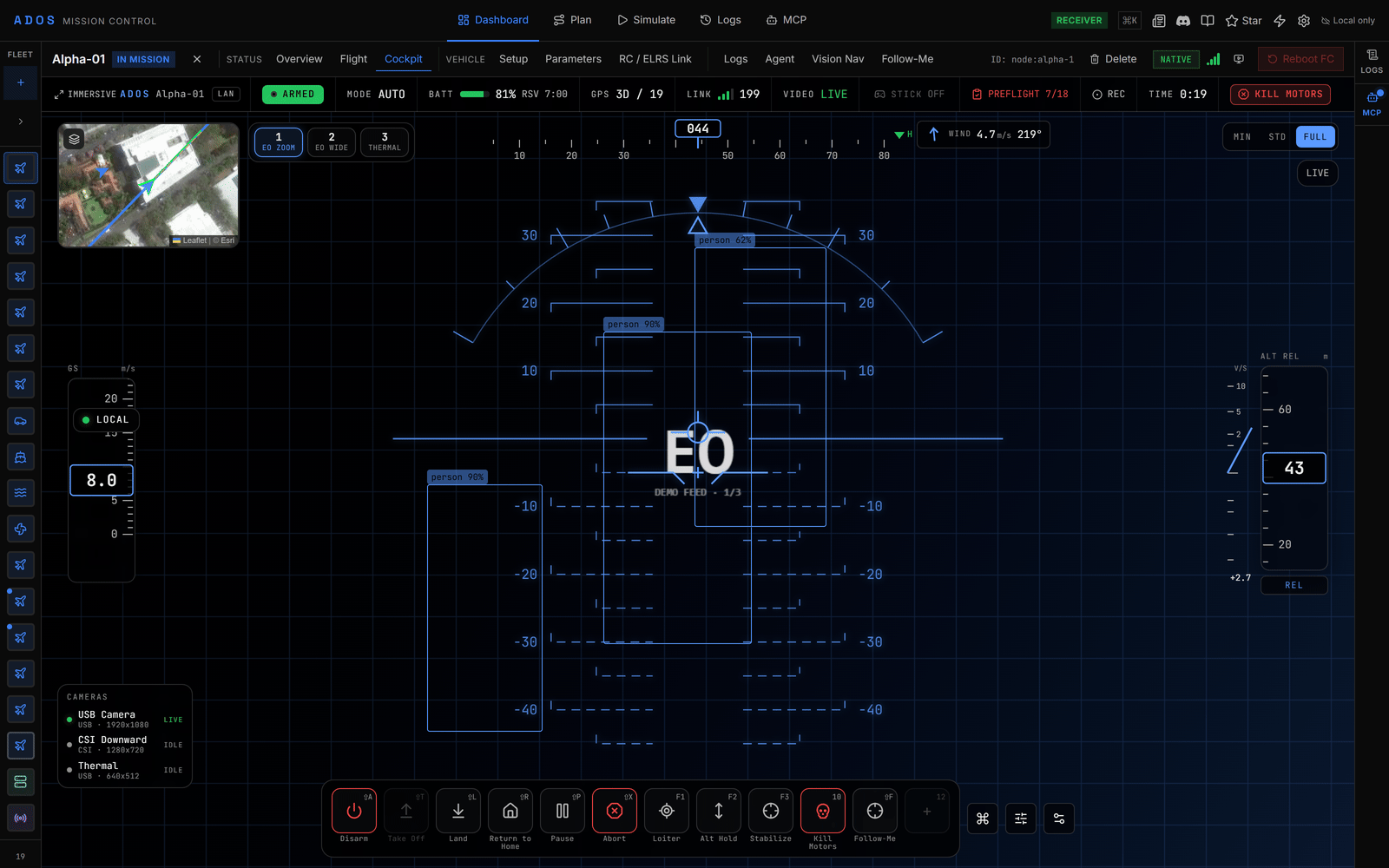This screenshot has height=868, width=1389.
Task: Expand the fleet sidebar chevron
Action: [x=21, y=122]
